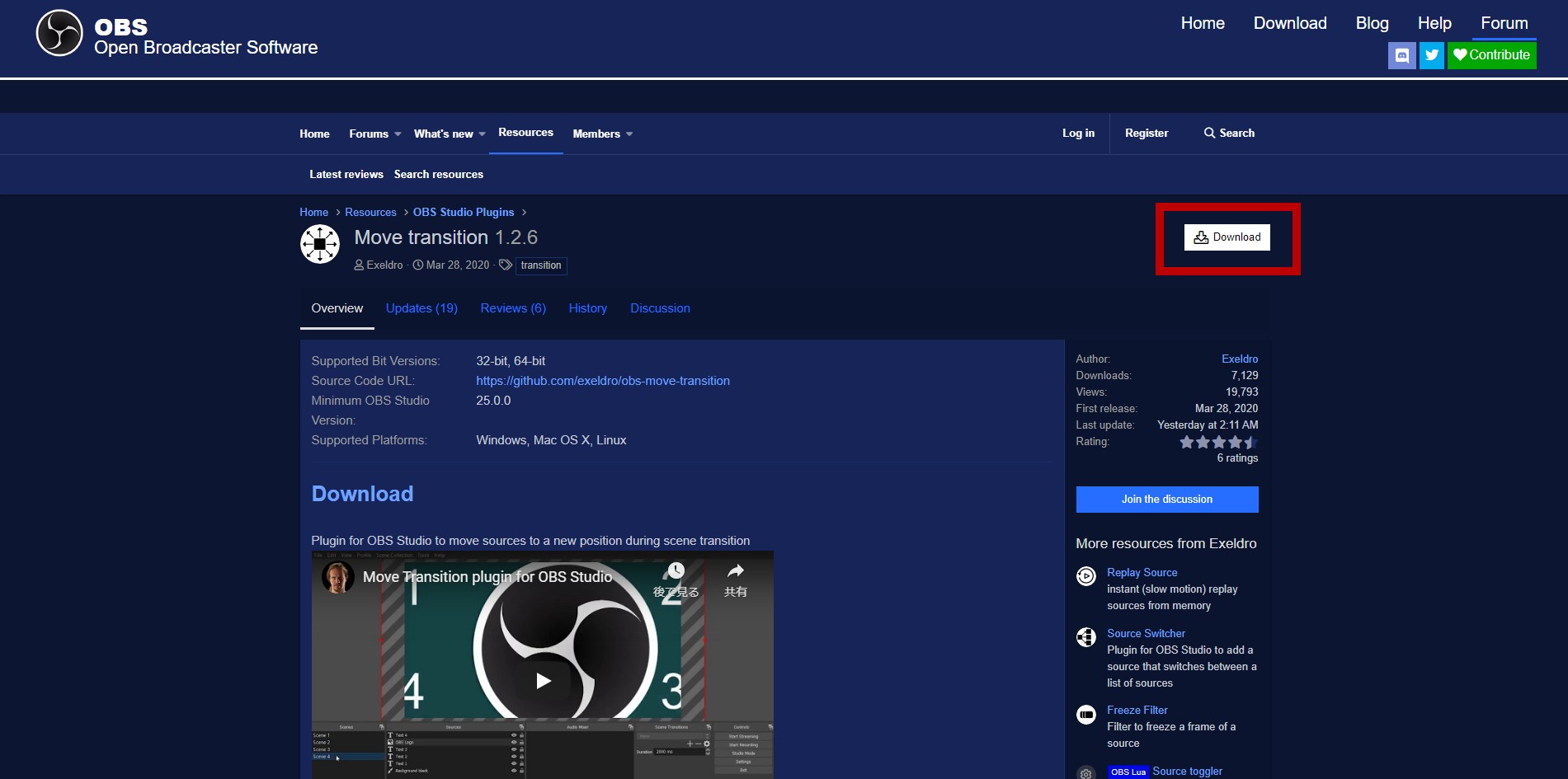The width and height of the screenshot is (1568, 779).
Task: Click the OBS Lua label badge
Action: coord(1128,772)
